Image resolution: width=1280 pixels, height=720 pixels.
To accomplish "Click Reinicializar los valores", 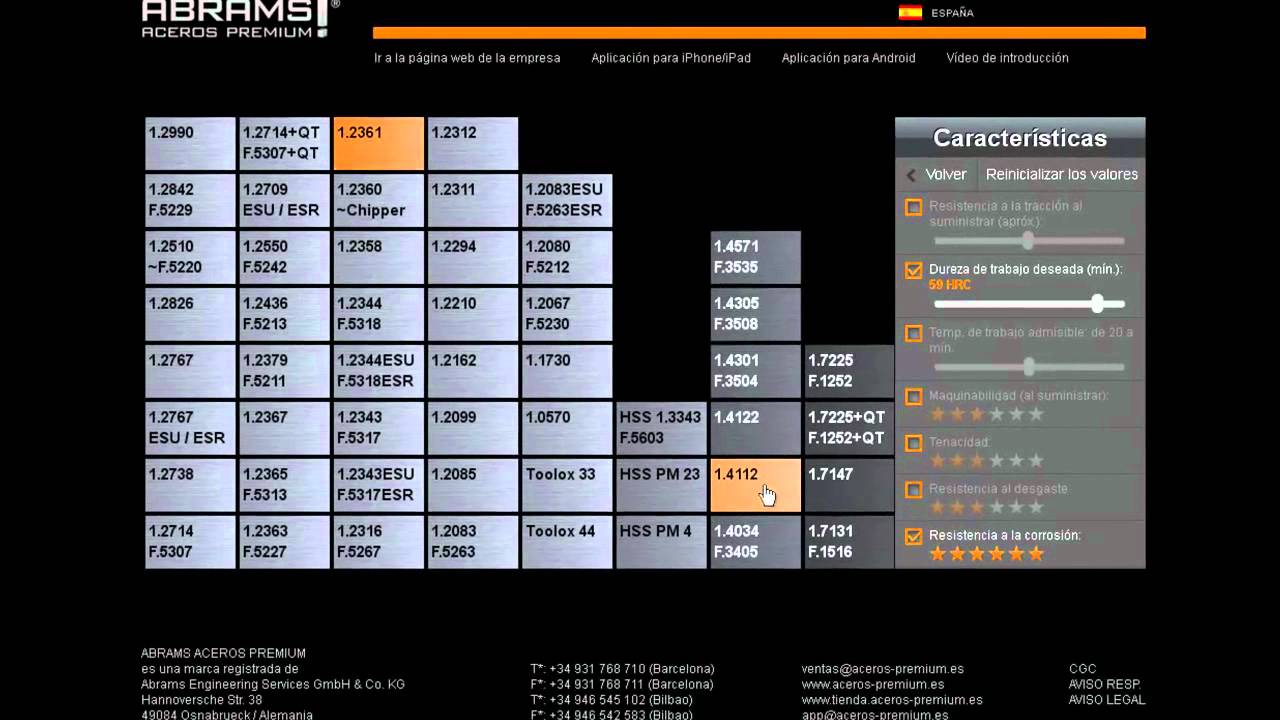I will [x=1062, y=175].
